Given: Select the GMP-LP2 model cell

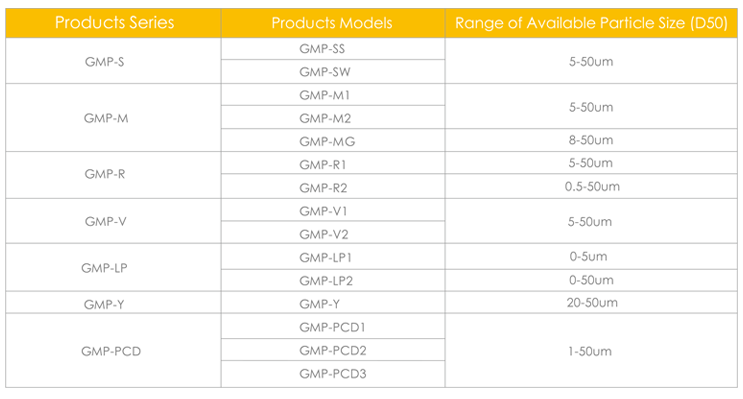Looking at the screenshot, I should click(333, 281).
